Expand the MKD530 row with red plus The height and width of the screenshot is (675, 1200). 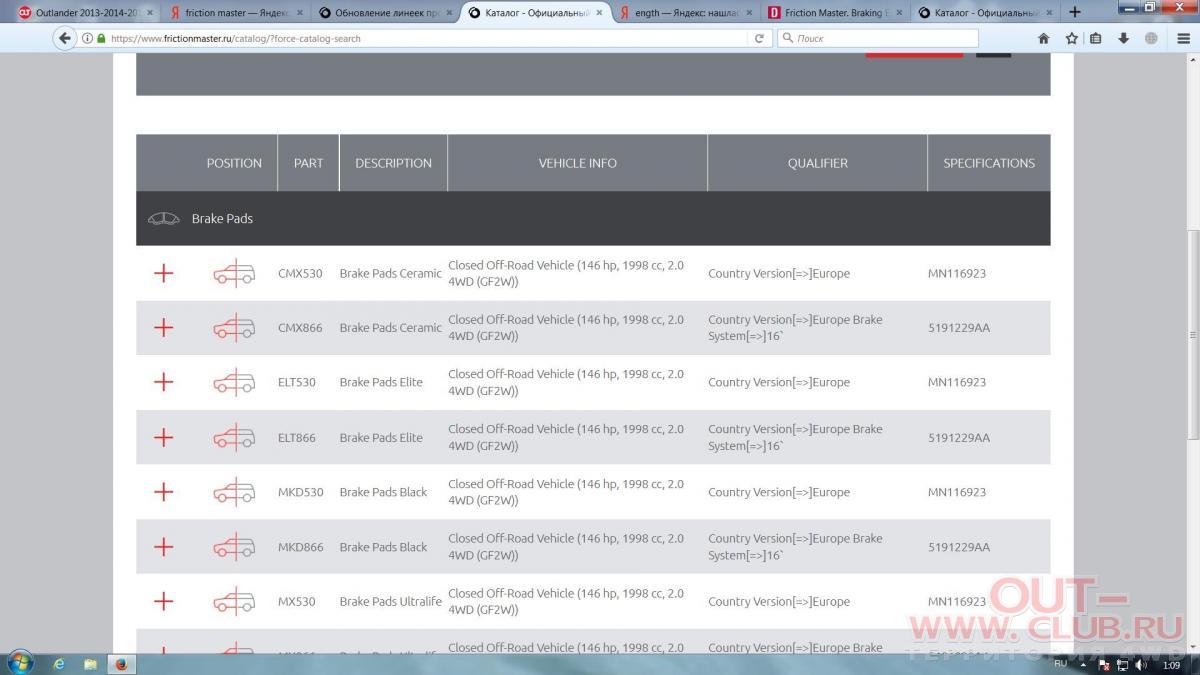click(x=164, y=492)
